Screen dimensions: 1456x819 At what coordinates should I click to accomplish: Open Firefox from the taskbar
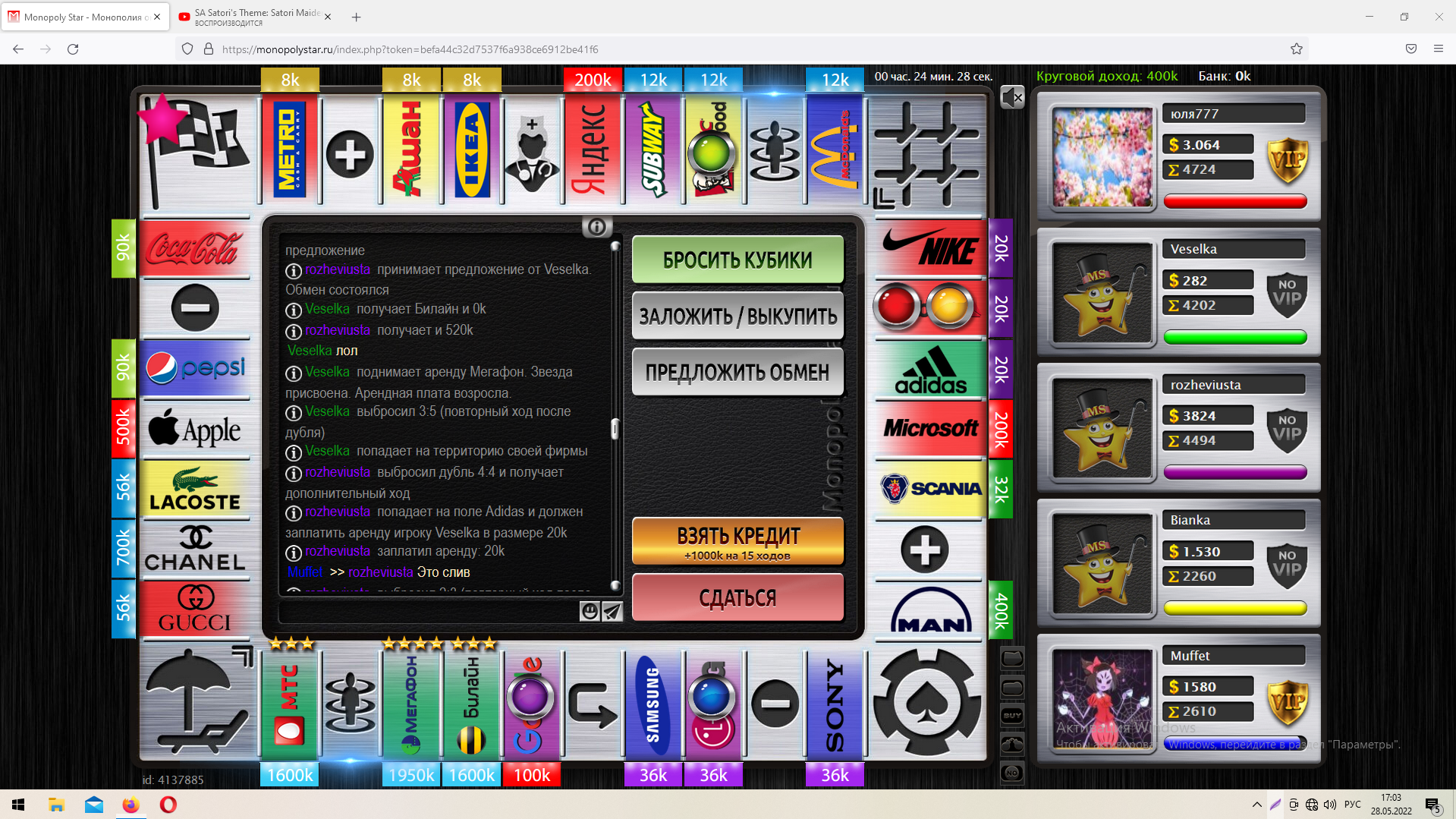coord(131,805)
